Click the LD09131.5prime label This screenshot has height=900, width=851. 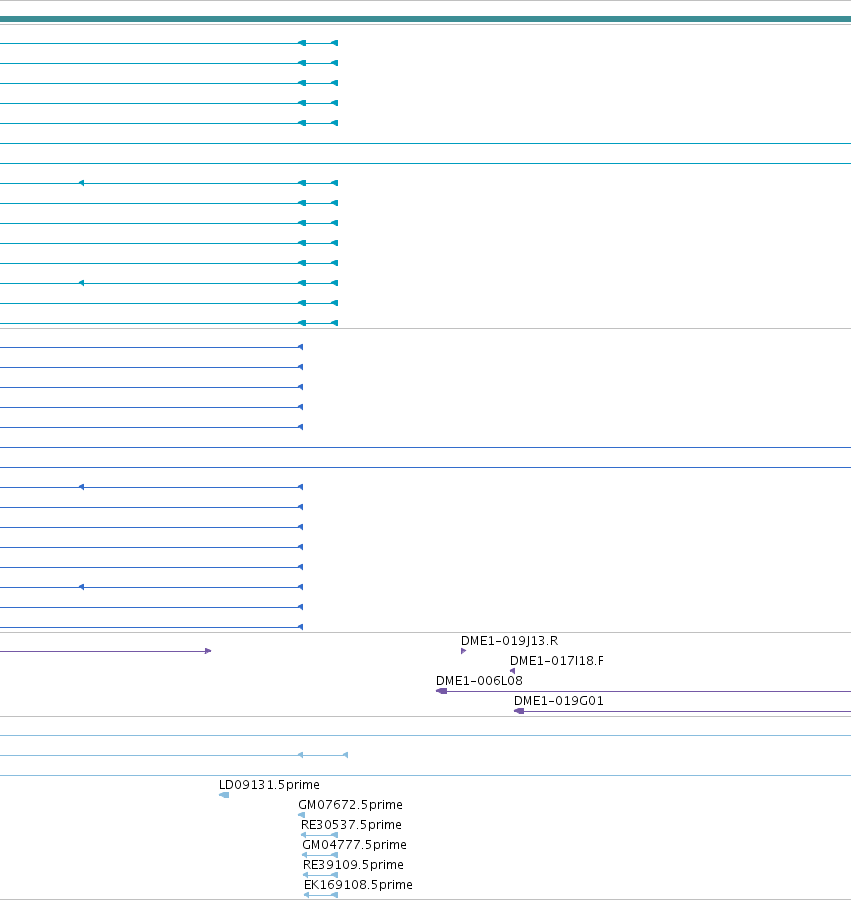[269, 785]
